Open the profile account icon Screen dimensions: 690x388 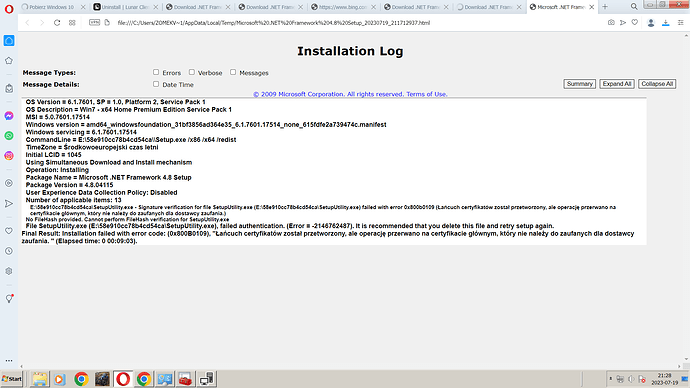(x=651, y=23)
